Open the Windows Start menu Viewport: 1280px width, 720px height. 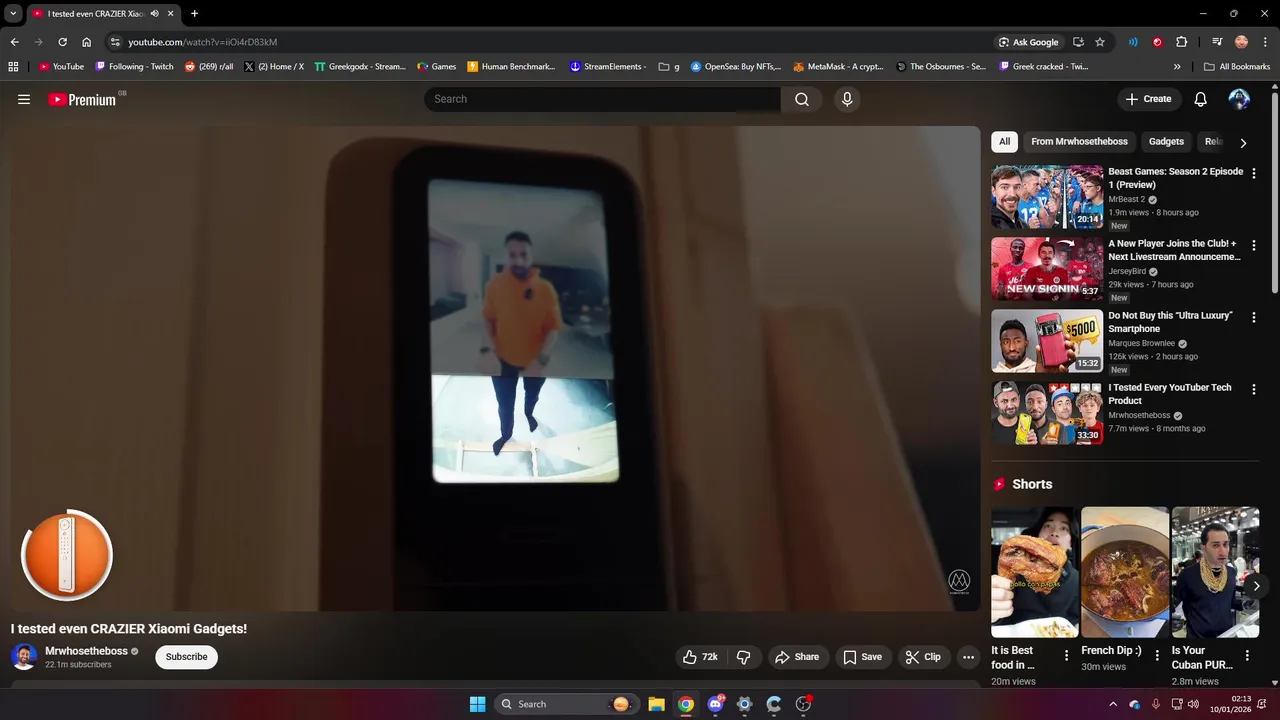click(478, 704)
